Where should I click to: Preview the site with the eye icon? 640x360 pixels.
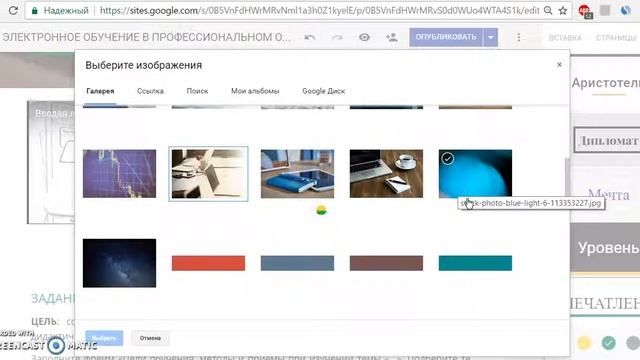pyautogui.click(x=364, y=38)
